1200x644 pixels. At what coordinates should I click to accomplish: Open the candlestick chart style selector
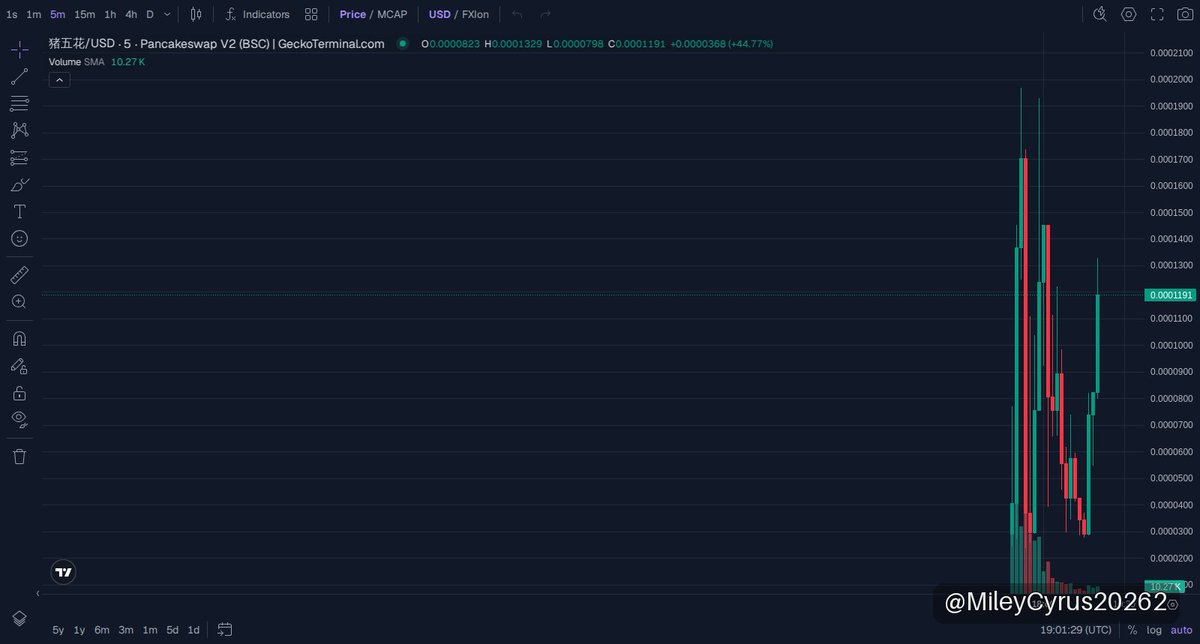196,14
